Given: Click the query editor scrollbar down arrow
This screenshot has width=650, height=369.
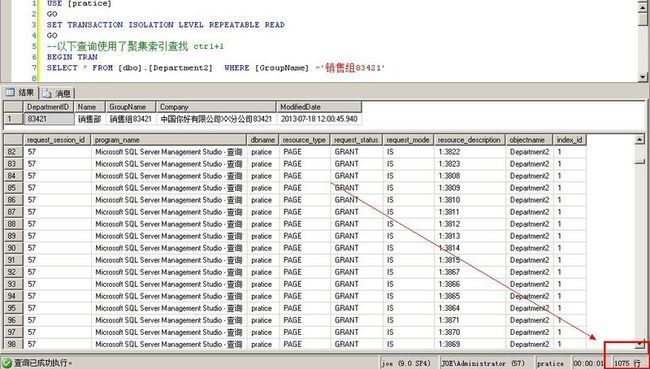Looking at the screenshot, I should [643, 77].
